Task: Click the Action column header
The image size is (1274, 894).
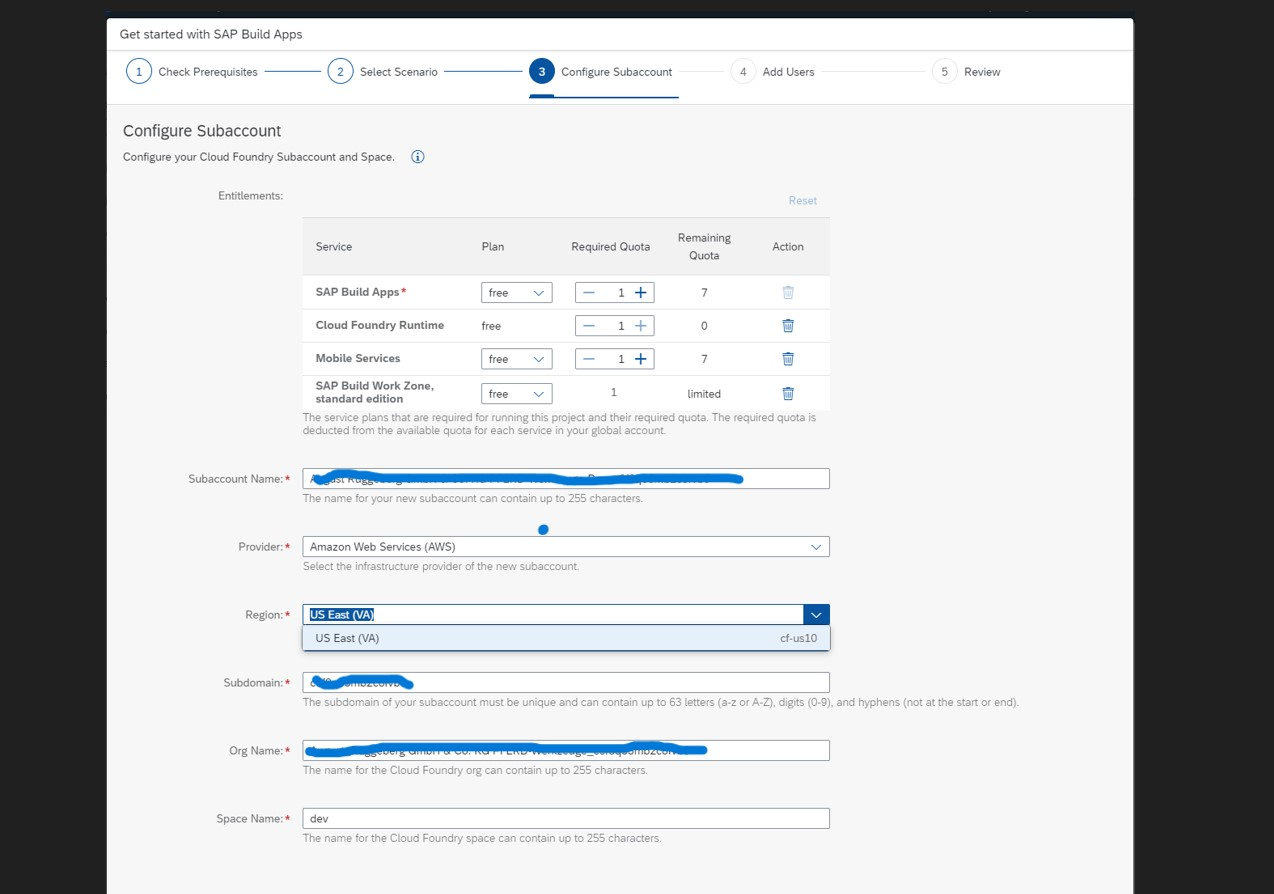Action: tap(788, 247)
